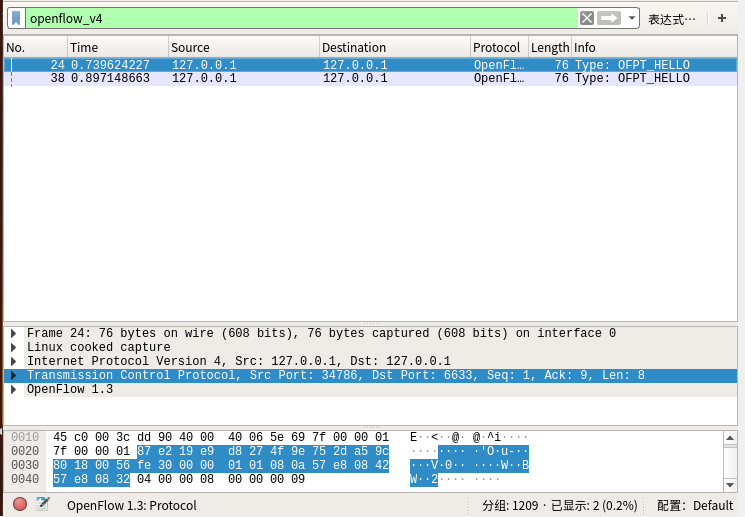Clear the openflow_v4 display filter

587,19
